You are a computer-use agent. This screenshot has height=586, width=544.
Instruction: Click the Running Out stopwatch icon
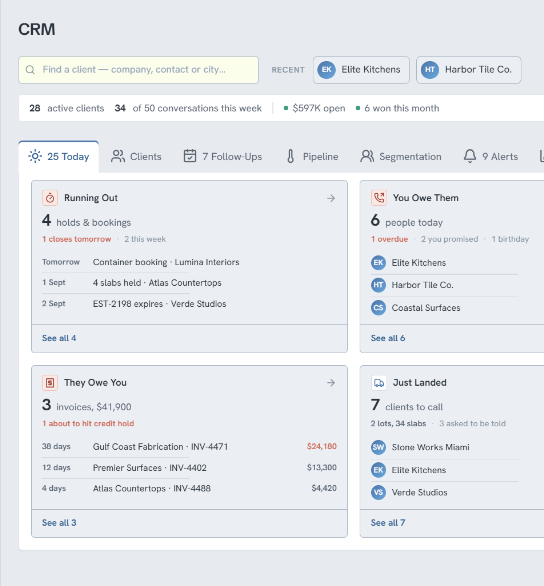pos(50,198)
